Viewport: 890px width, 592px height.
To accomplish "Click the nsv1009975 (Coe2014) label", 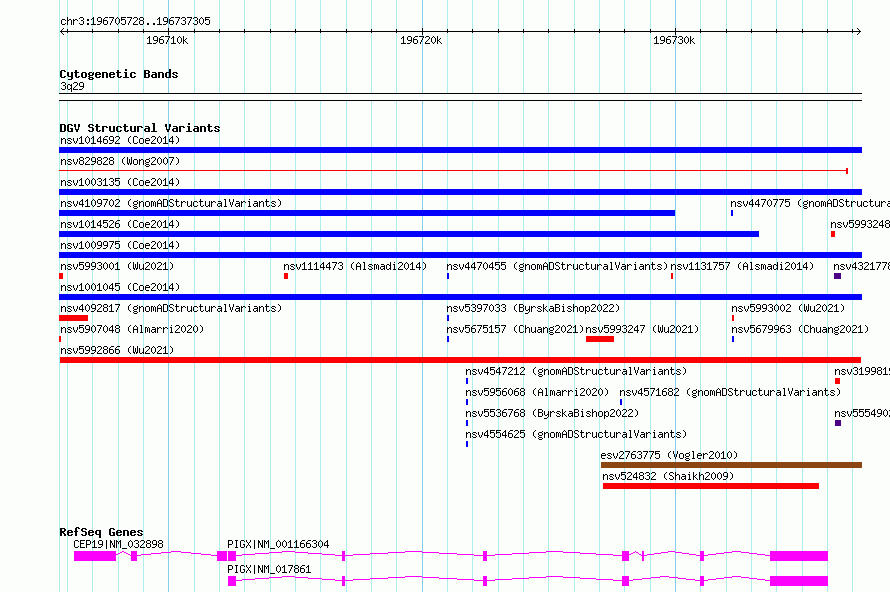I will coord(120,245).
